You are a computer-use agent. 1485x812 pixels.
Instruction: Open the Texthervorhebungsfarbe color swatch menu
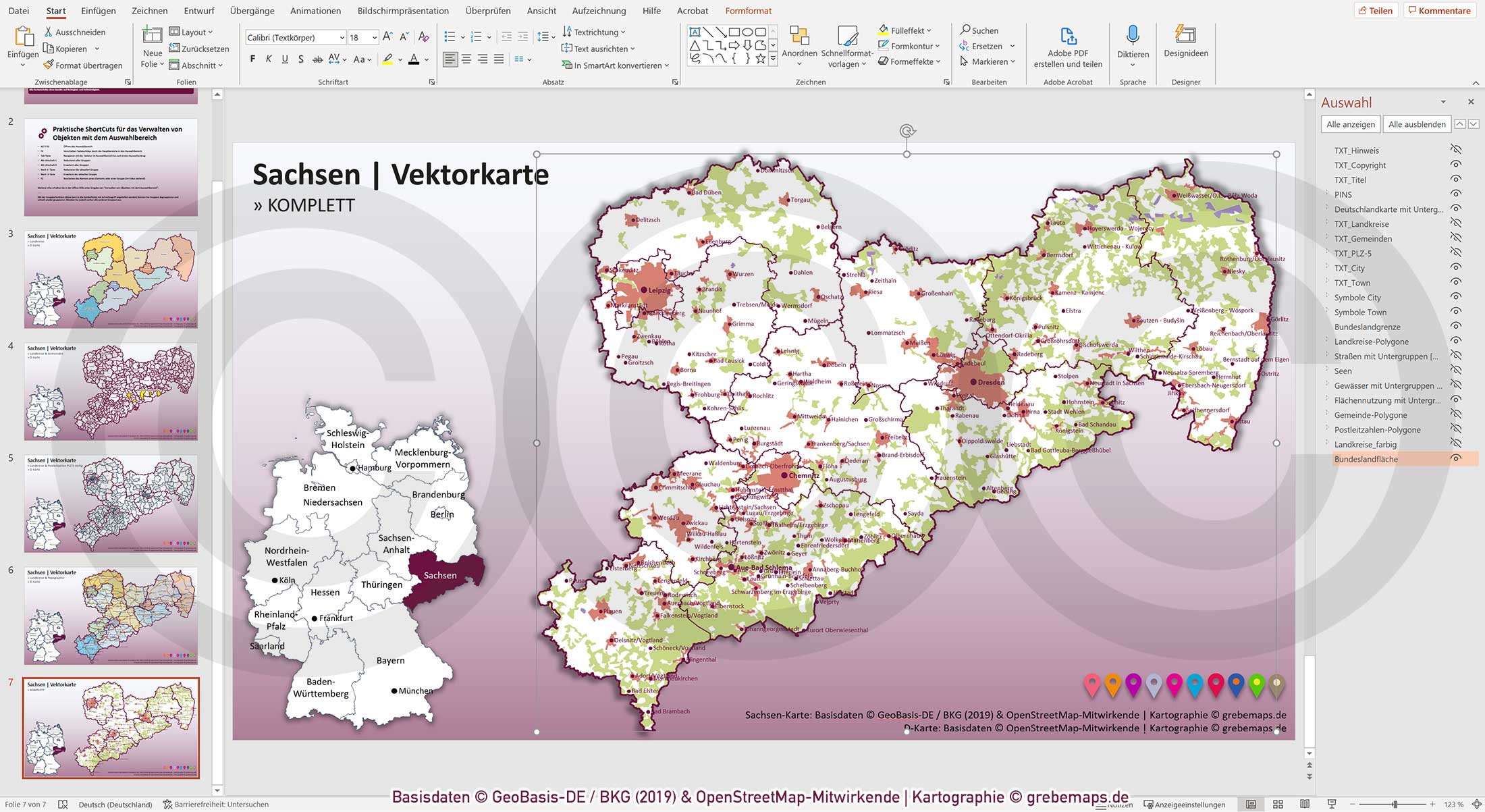(x=400, y=59)
